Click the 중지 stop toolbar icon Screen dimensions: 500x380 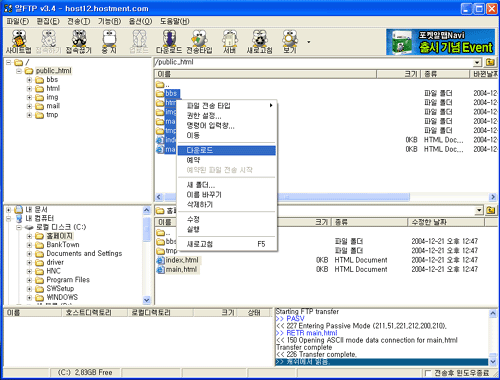tap(109, 41)
